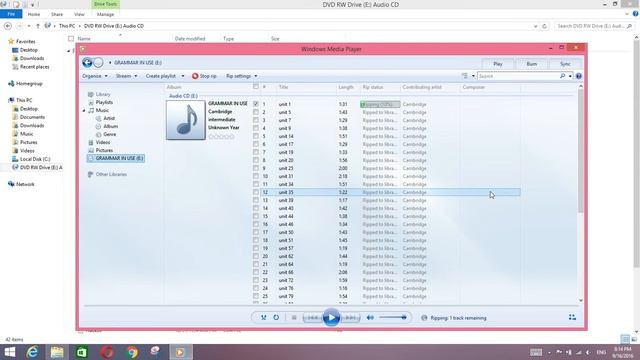This screenshot has height=360, width=640.
Task: Click the Previous track button
Action: pyautogui.click(x=313, y=318)
